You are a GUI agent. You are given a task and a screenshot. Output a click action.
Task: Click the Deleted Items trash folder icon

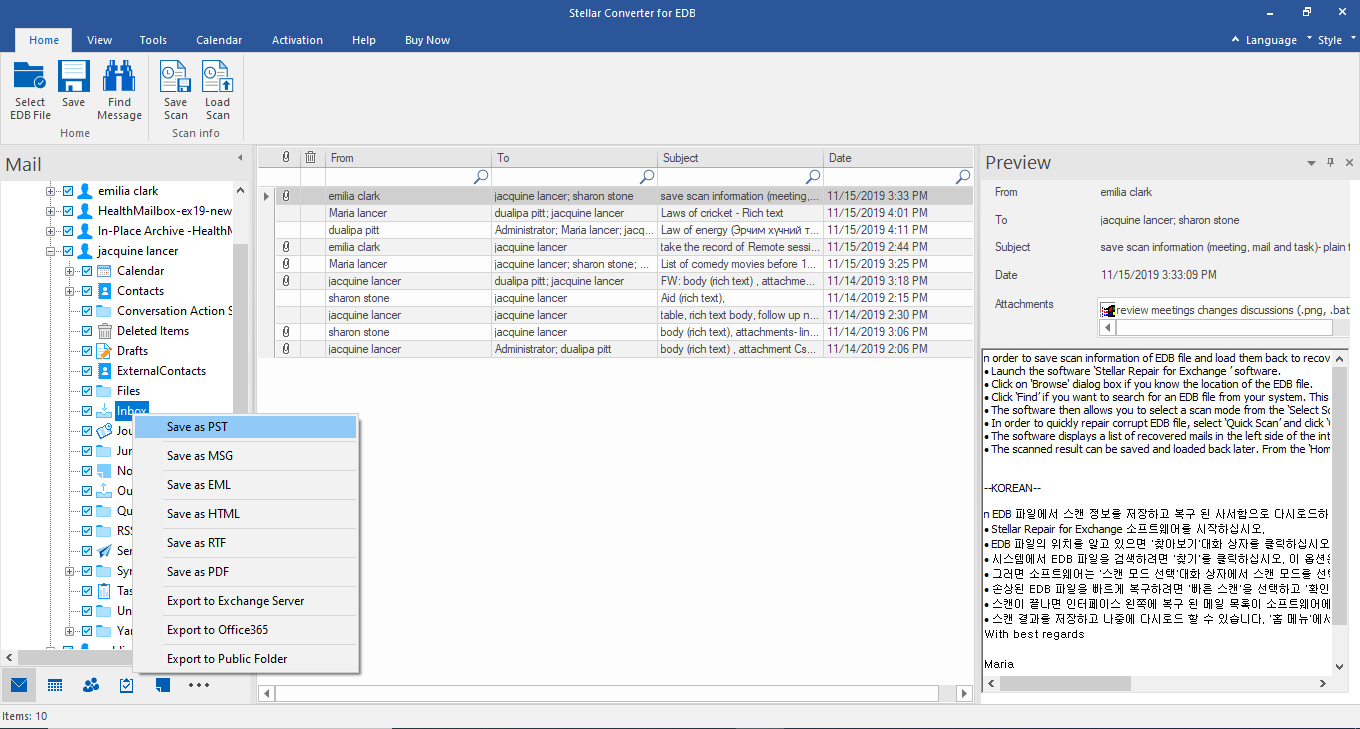(x=104, y=331)
